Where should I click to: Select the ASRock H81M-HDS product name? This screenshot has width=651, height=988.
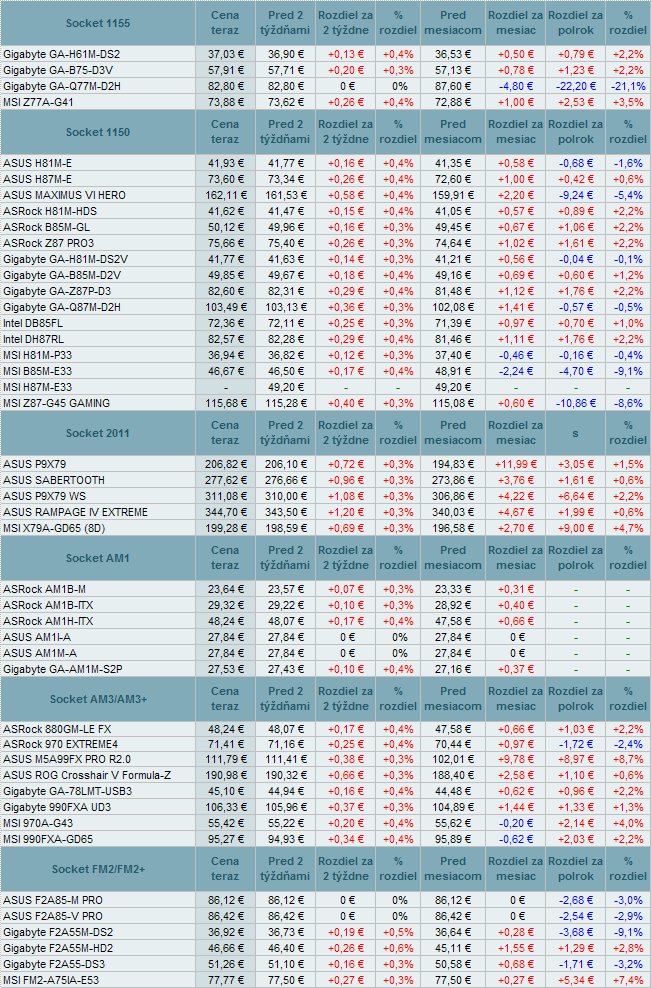(50, 211)
